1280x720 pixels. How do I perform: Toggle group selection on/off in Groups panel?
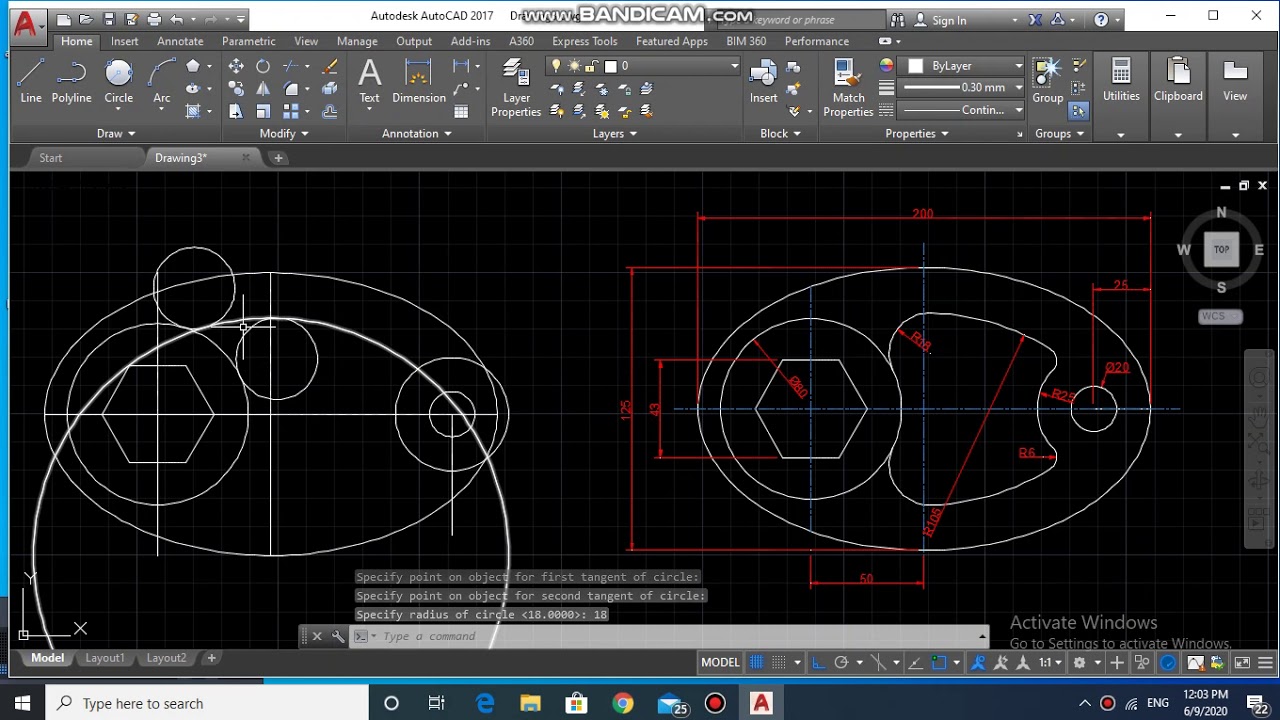1078,111
